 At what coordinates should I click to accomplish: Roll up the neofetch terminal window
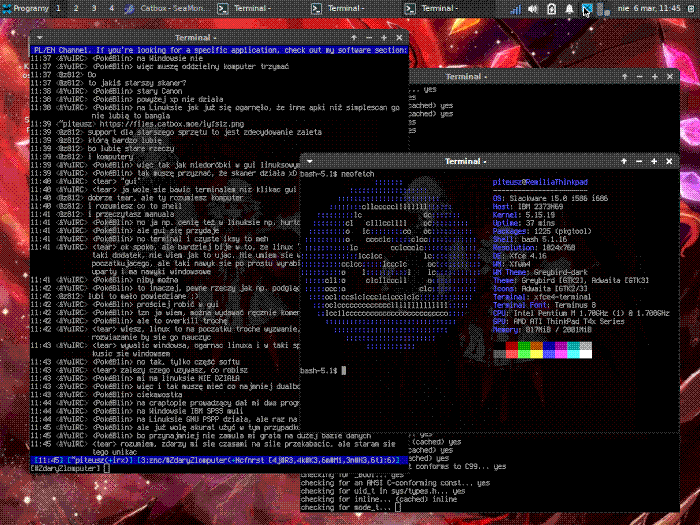(624, 161)
